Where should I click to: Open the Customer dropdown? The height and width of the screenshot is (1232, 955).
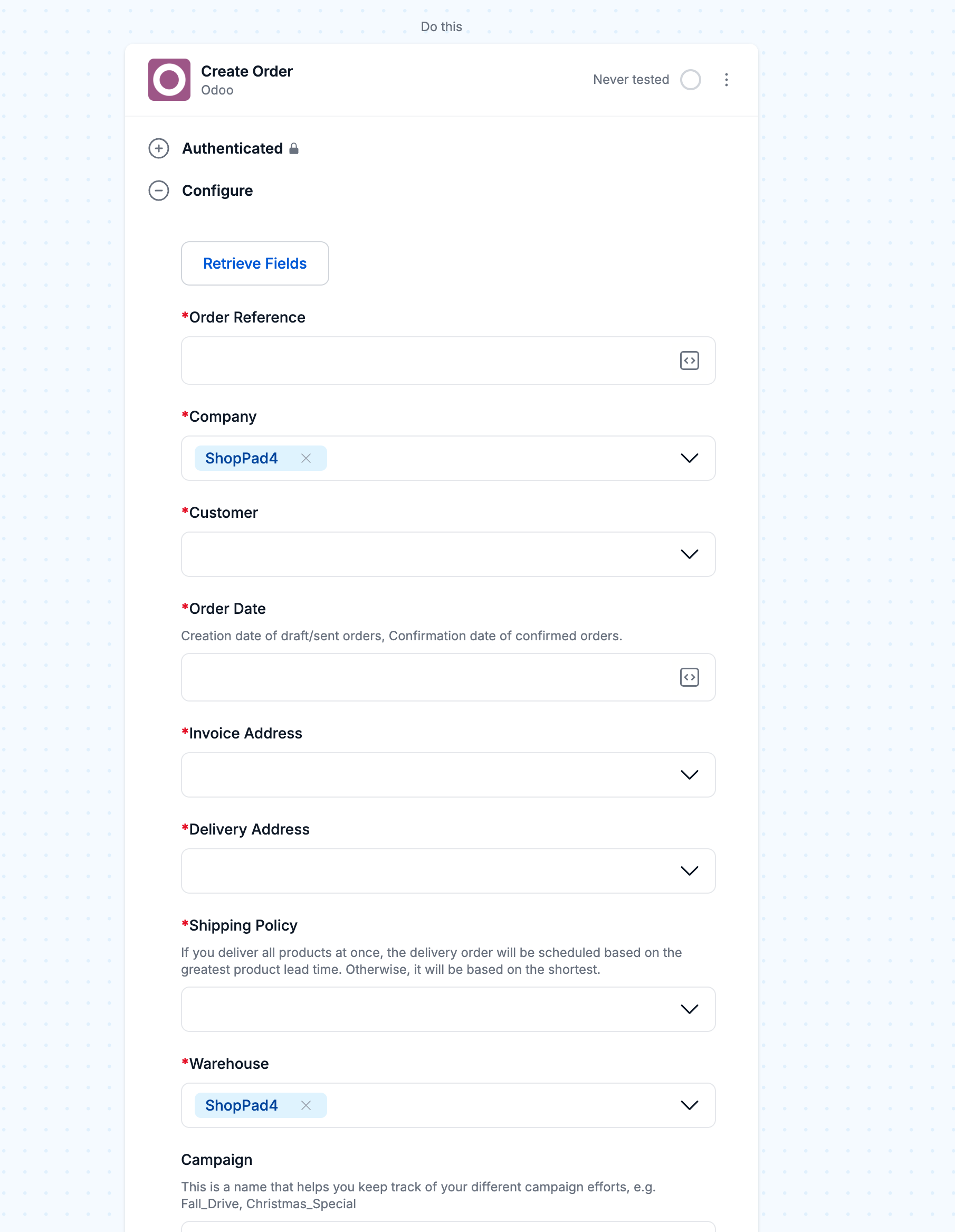(448, 554)
